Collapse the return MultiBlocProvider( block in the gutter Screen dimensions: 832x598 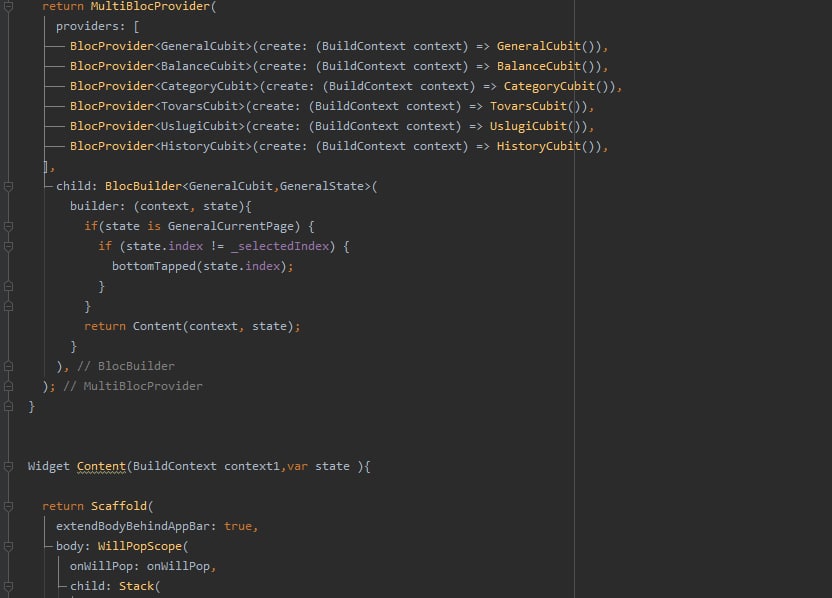(x=8, y=6)
